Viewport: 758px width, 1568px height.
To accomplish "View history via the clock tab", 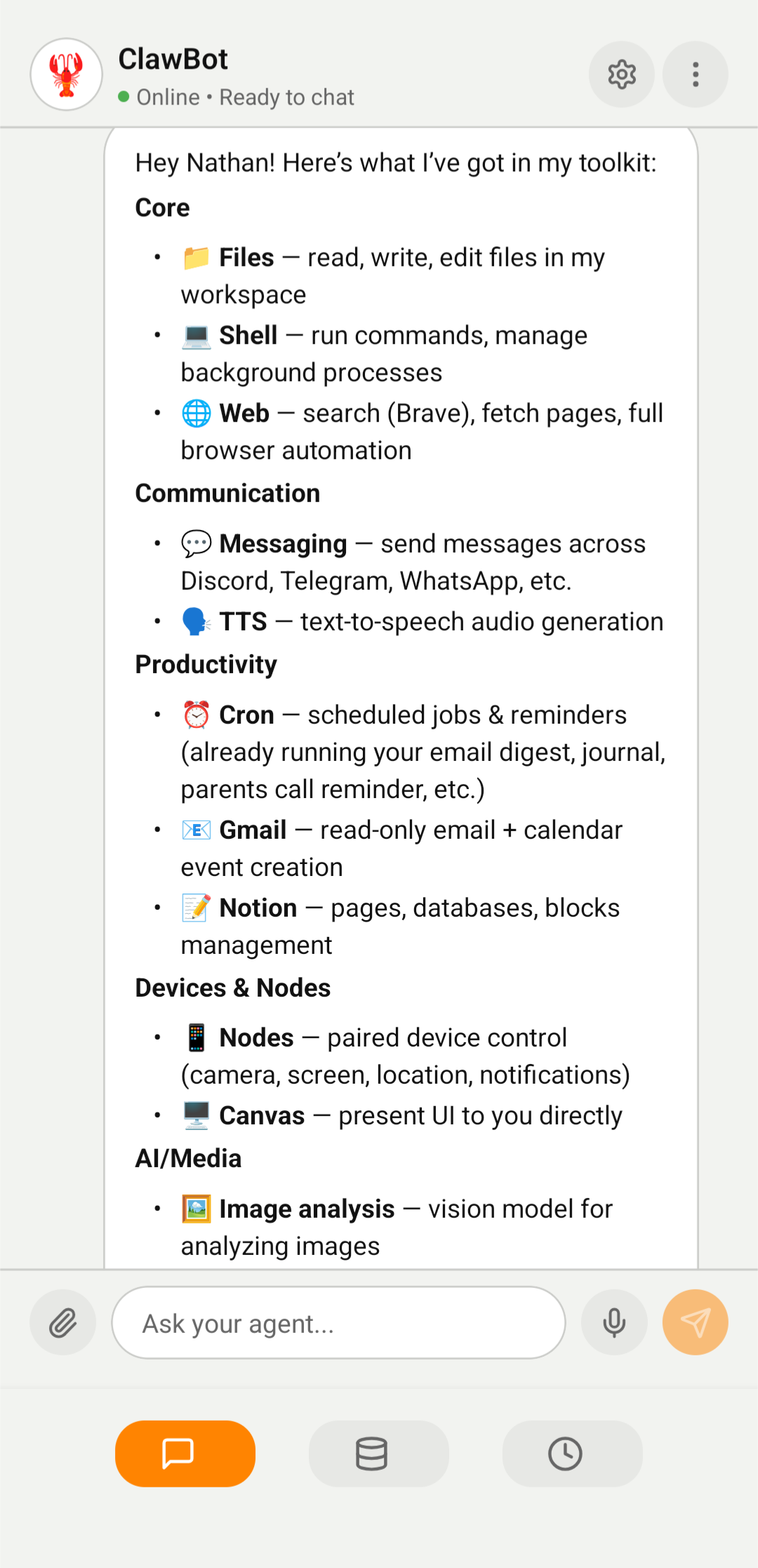I will (x=571, y=1454).
